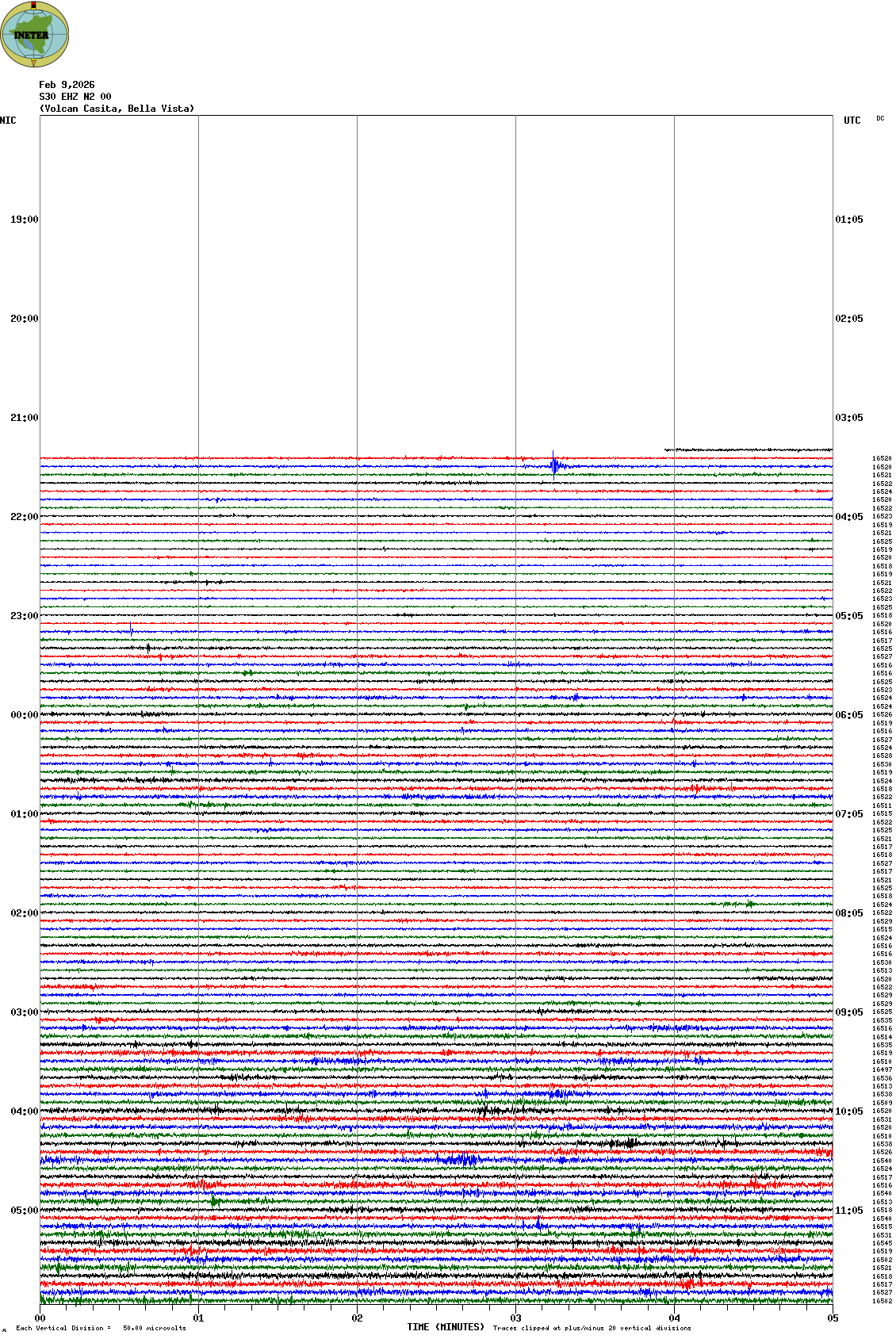
Task: Click the DC value 16497
Action: [882, 1070]
